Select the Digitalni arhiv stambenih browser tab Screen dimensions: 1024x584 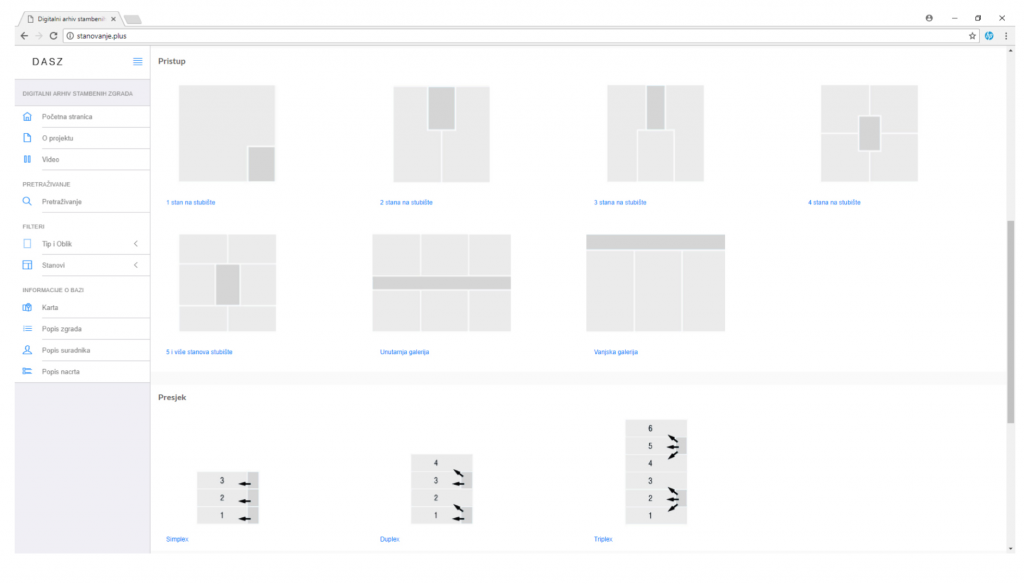71,19
